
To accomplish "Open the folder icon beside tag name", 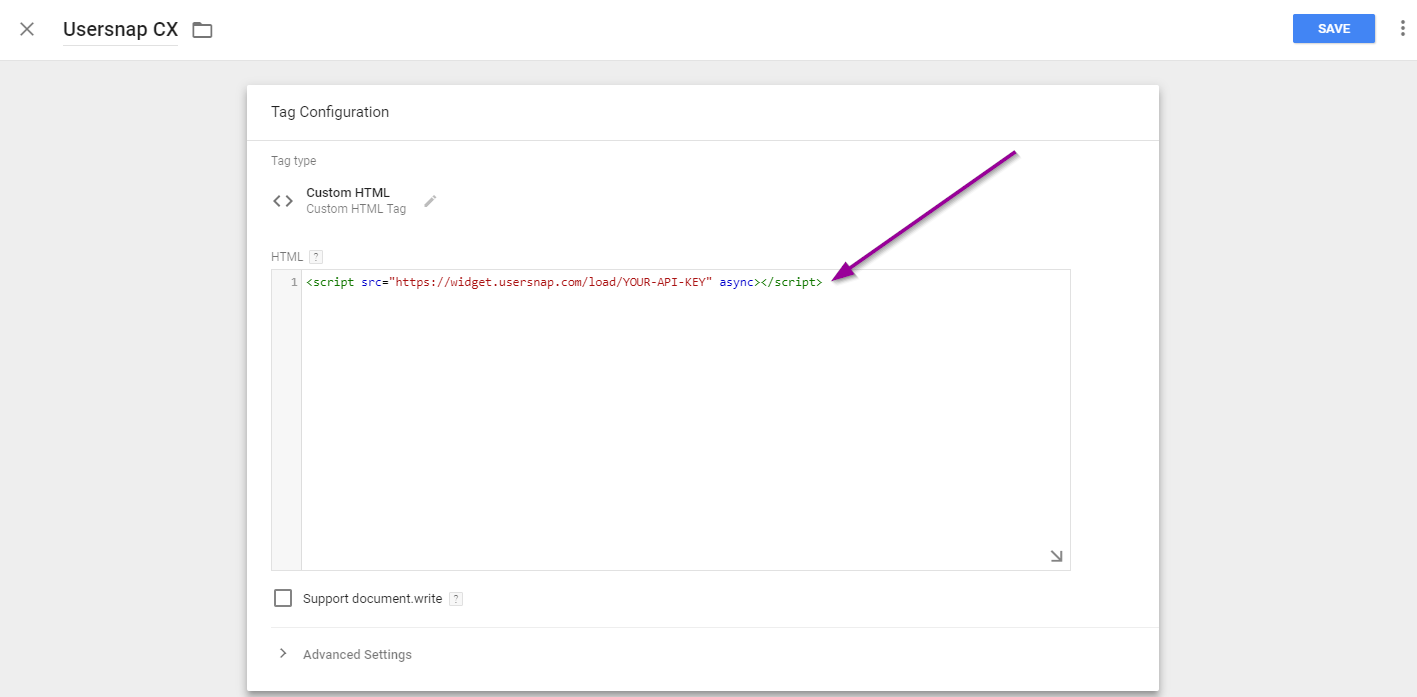I will click(x=203, y=30).
